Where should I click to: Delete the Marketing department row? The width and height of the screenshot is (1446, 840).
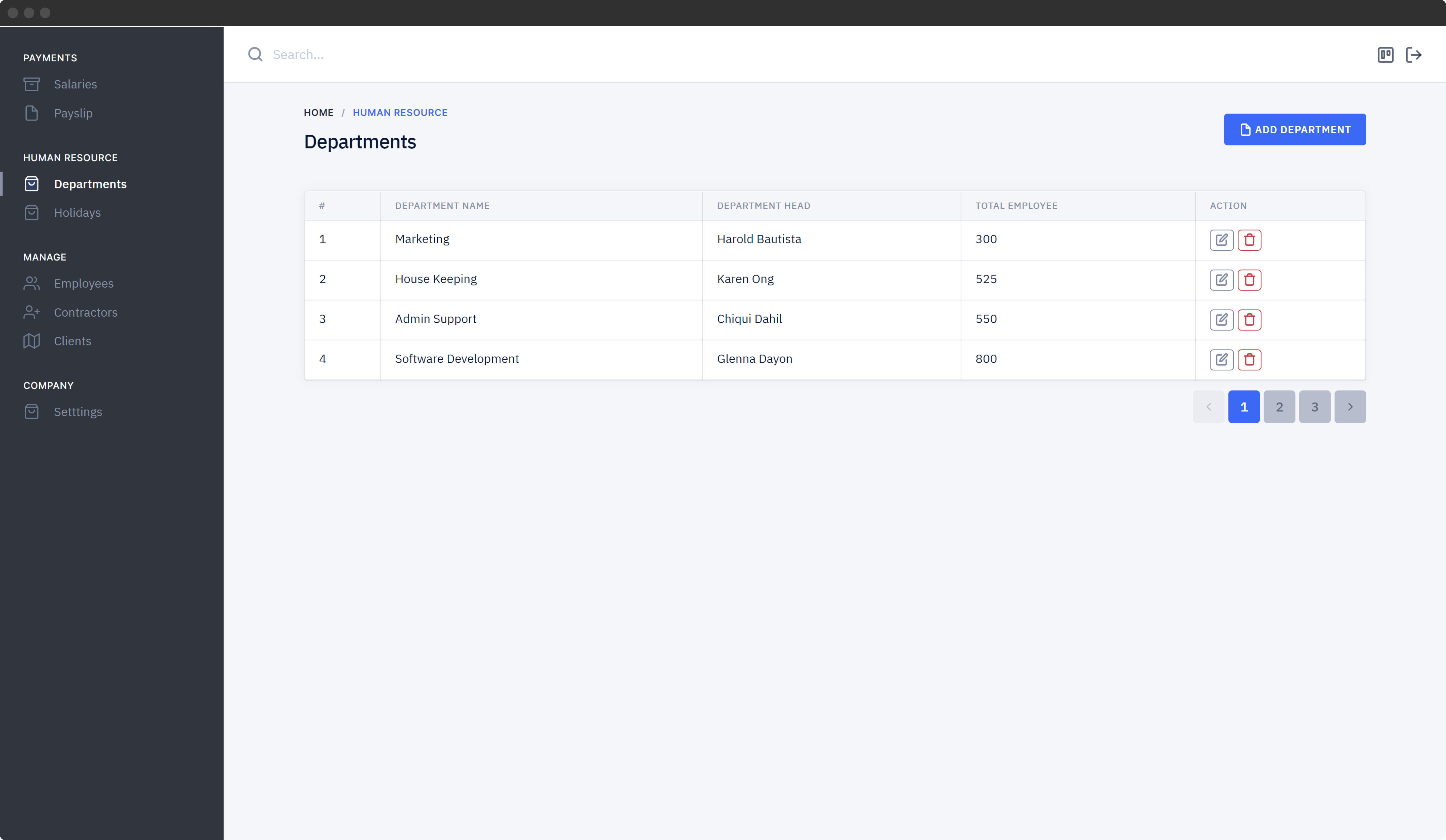1249,240
